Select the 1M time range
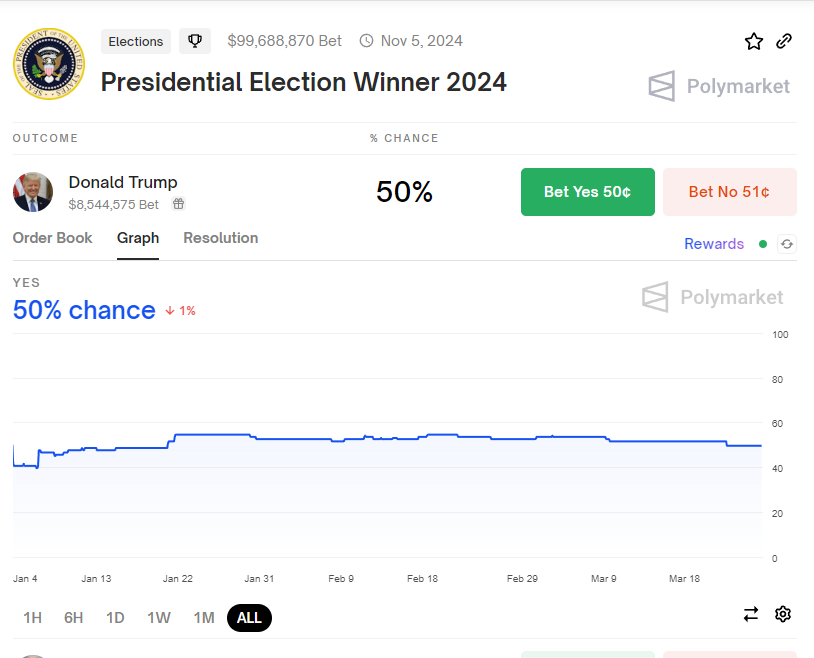This screenshot has width=814, height=658. click(x=204, y=618)
